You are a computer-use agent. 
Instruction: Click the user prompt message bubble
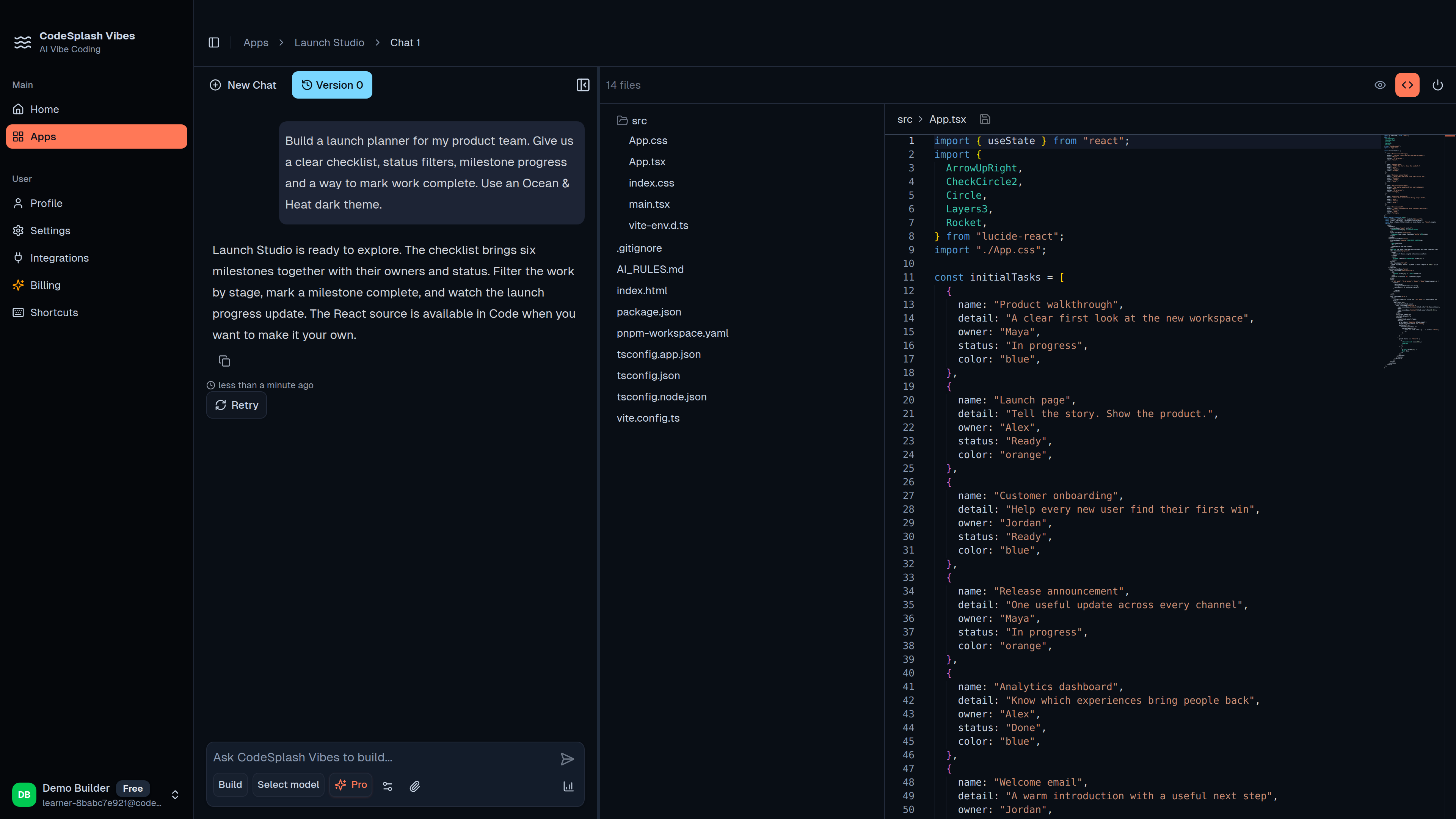click(431, 173)
